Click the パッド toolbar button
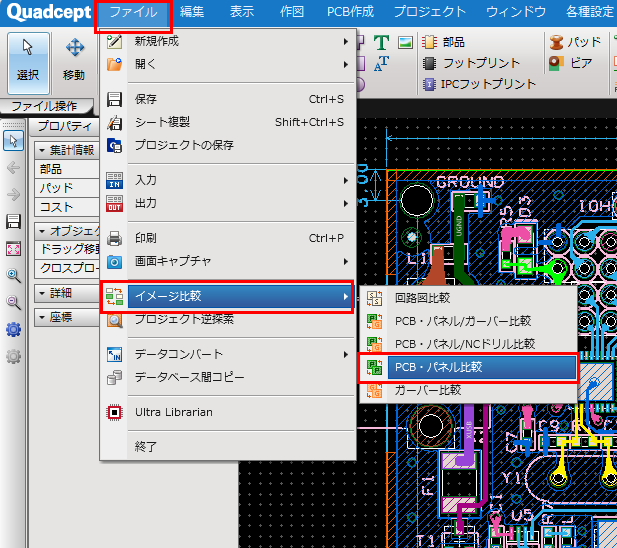The image size is (617, 548). [x=575, y=42]
